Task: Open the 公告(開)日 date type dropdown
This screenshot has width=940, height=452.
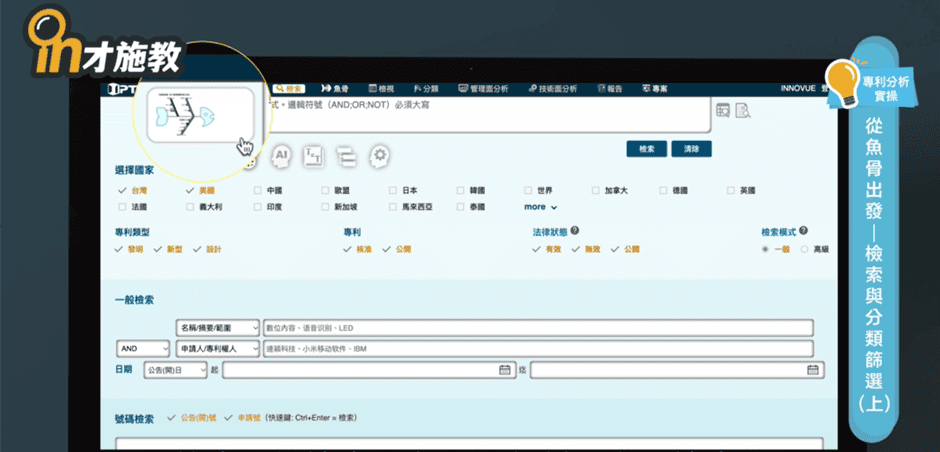Action: click(175, 370)
